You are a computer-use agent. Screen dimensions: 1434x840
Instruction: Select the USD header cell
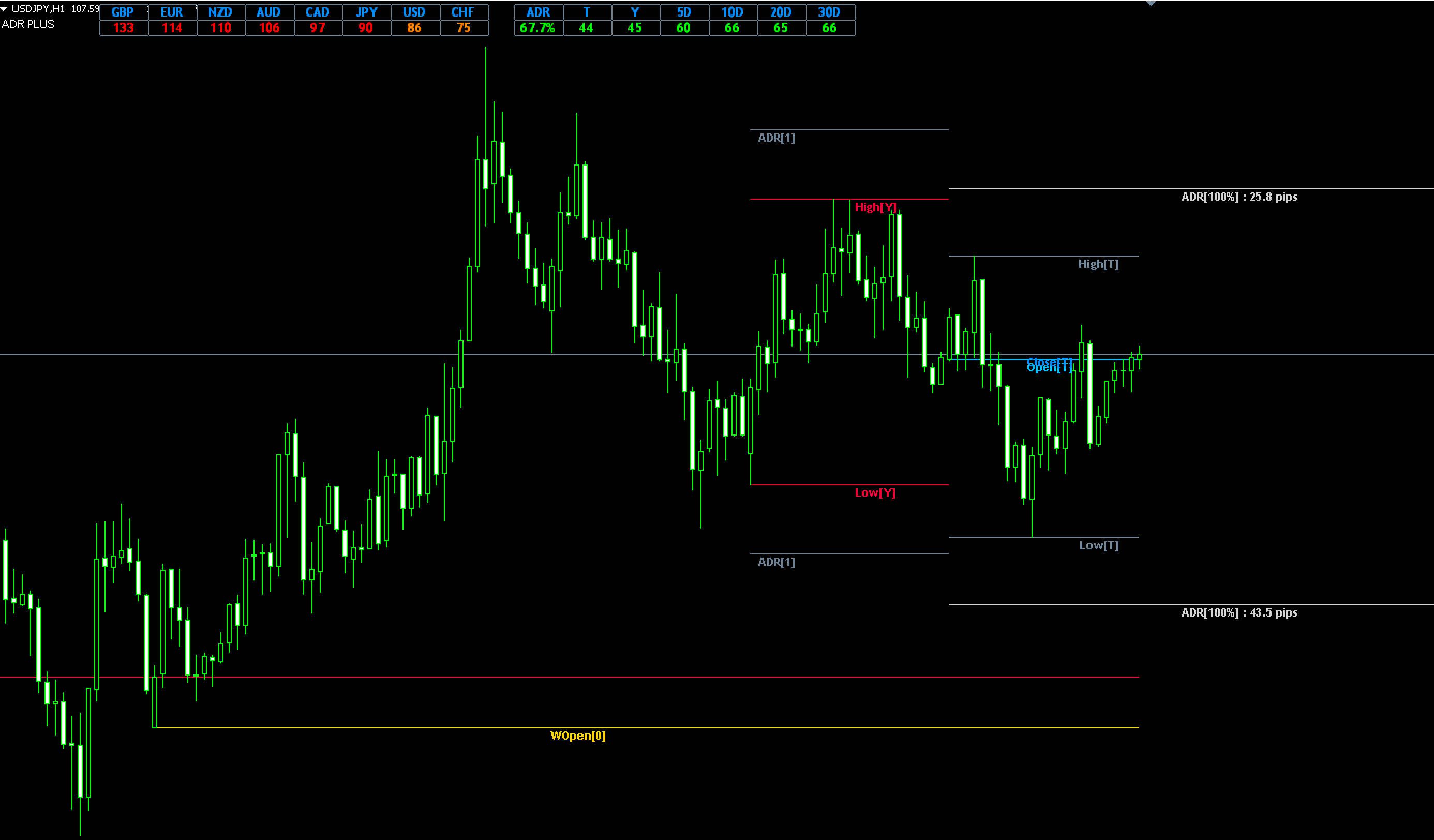pos(415,12)
